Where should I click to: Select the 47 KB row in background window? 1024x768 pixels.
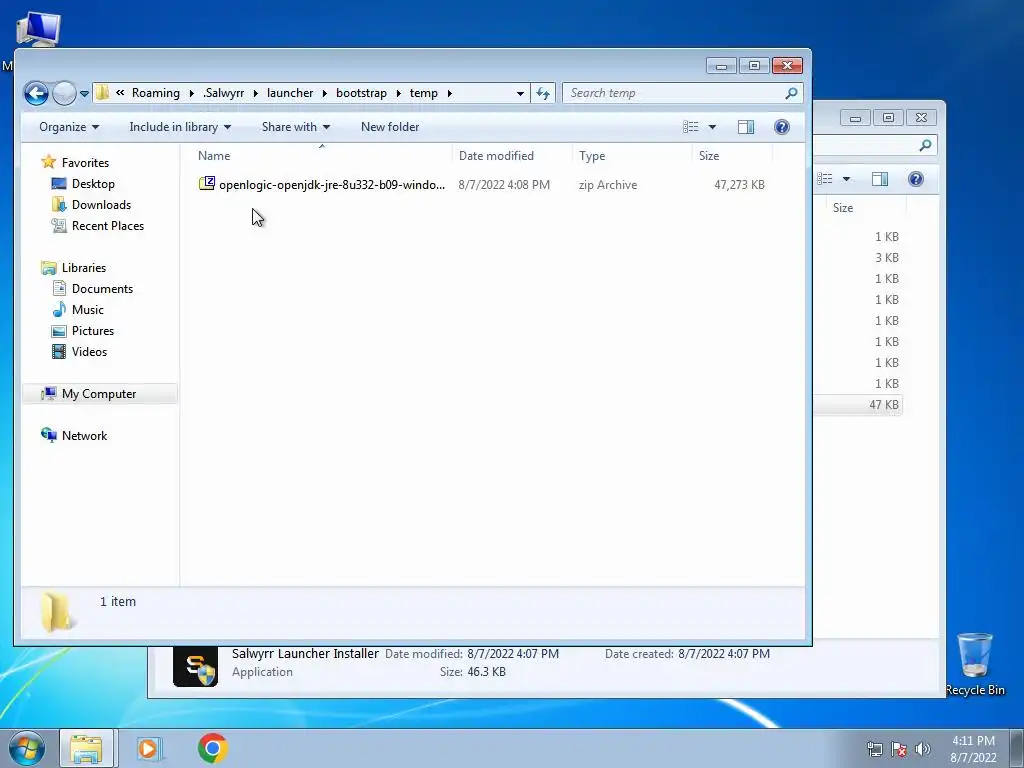point(858,404)
